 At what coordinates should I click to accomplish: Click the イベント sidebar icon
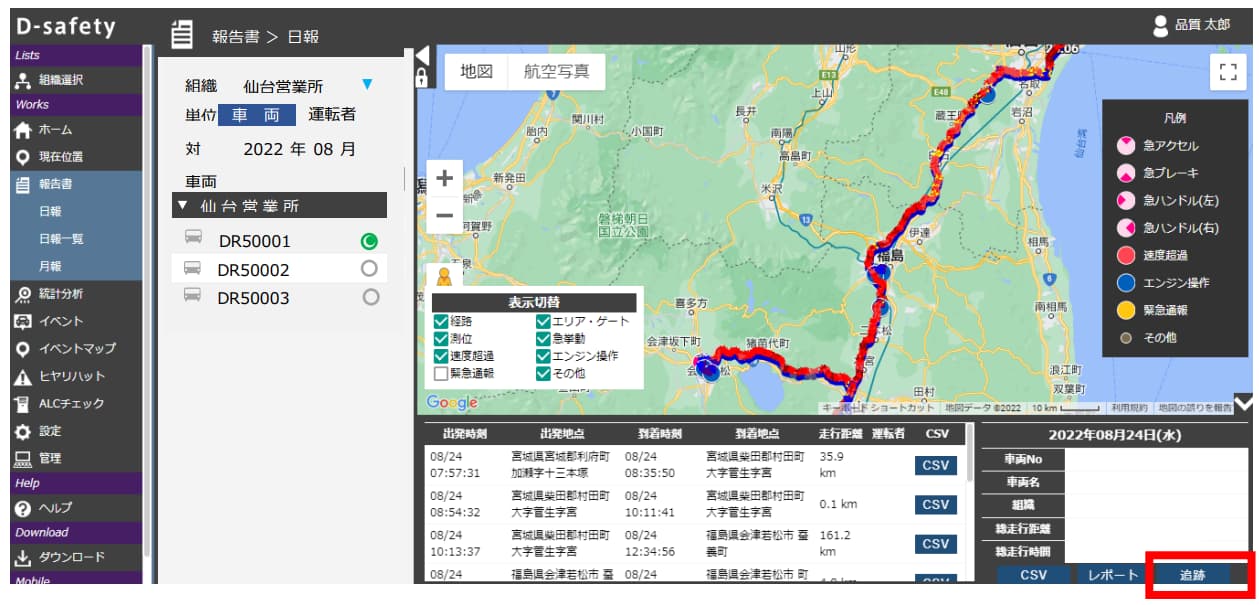pyautogui.click(x=23, y=321)
